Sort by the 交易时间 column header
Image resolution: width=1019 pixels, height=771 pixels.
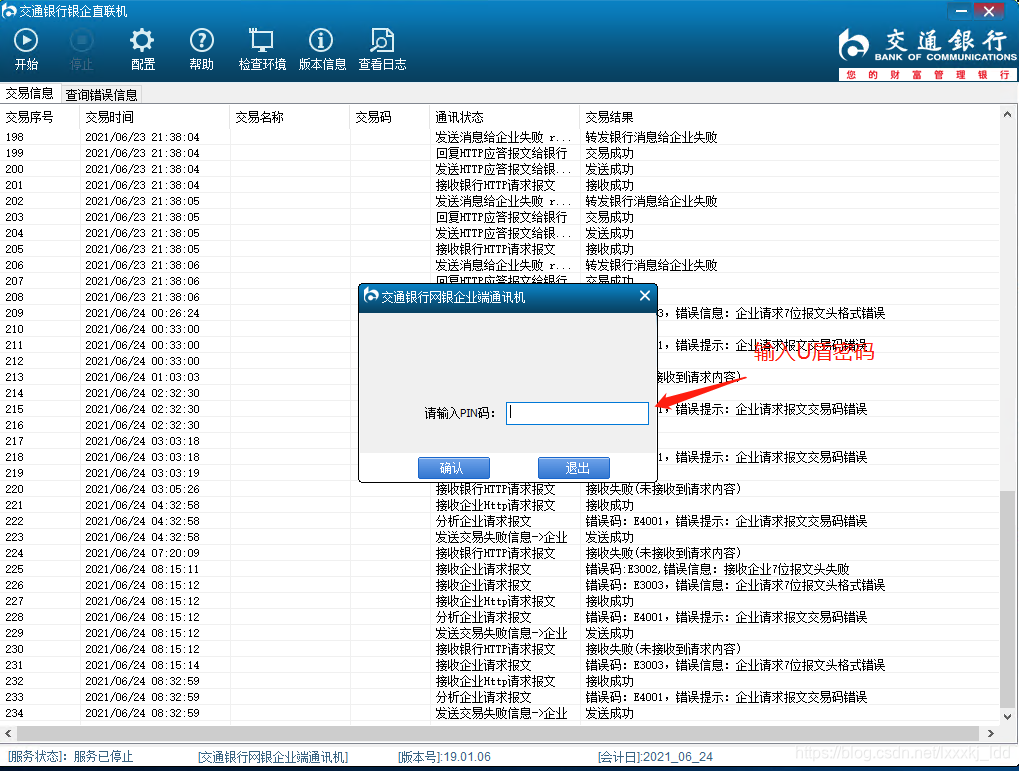click(x=155, y=117)
